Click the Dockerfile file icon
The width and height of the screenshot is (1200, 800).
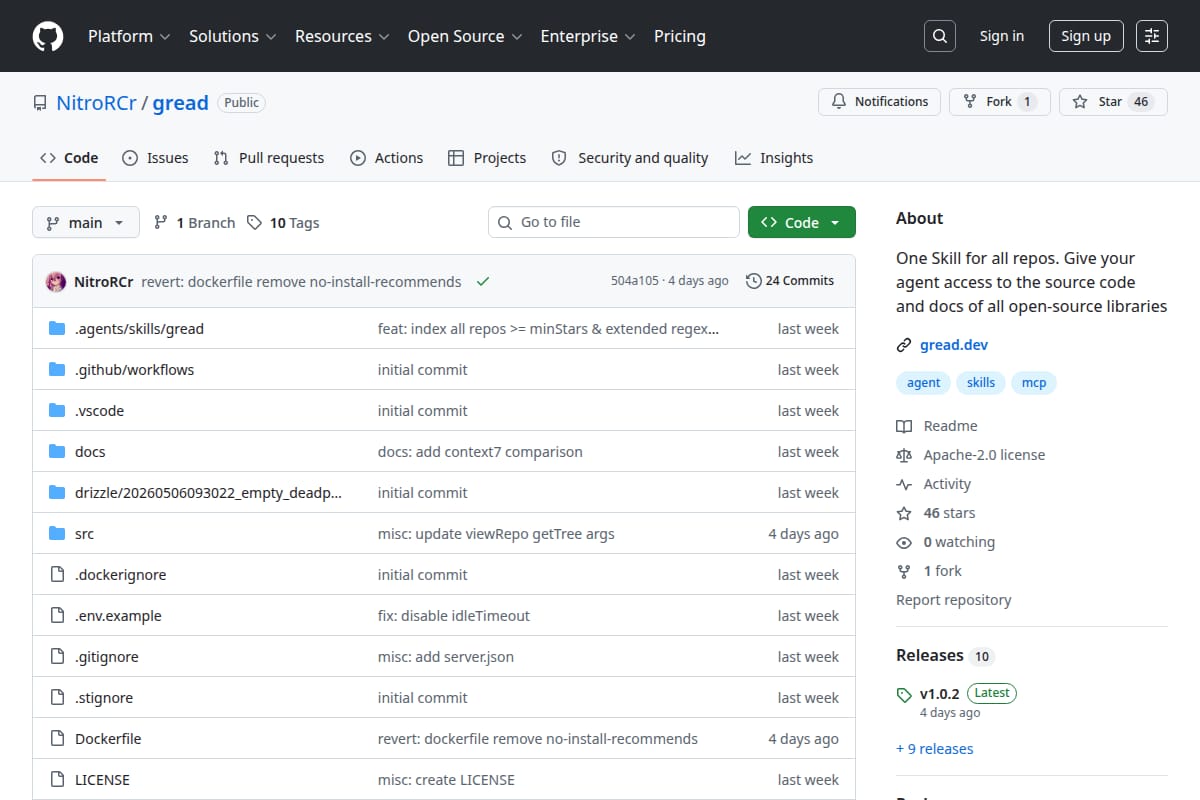57,739
